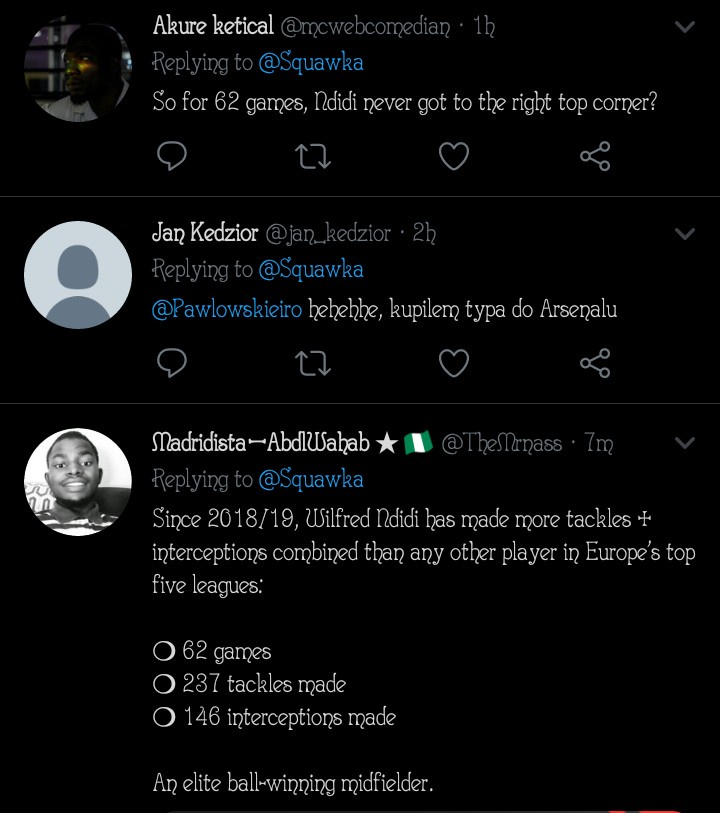Share Akure ketical's tweet
Viewport: 720px width, 813px height.
point(595,157)
